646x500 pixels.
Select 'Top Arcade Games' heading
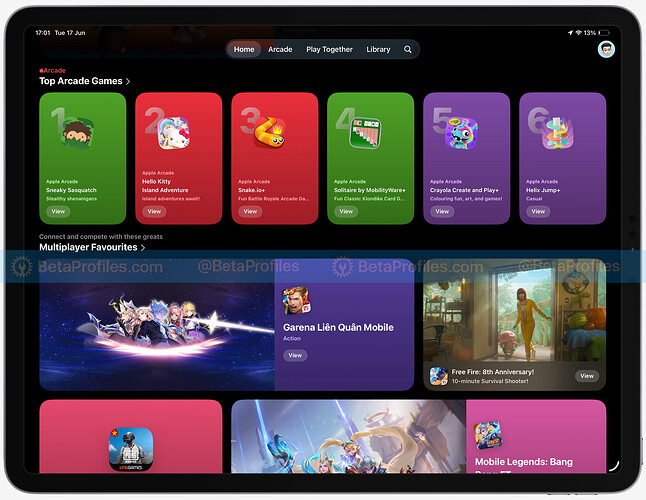click(x=81, y=81)
